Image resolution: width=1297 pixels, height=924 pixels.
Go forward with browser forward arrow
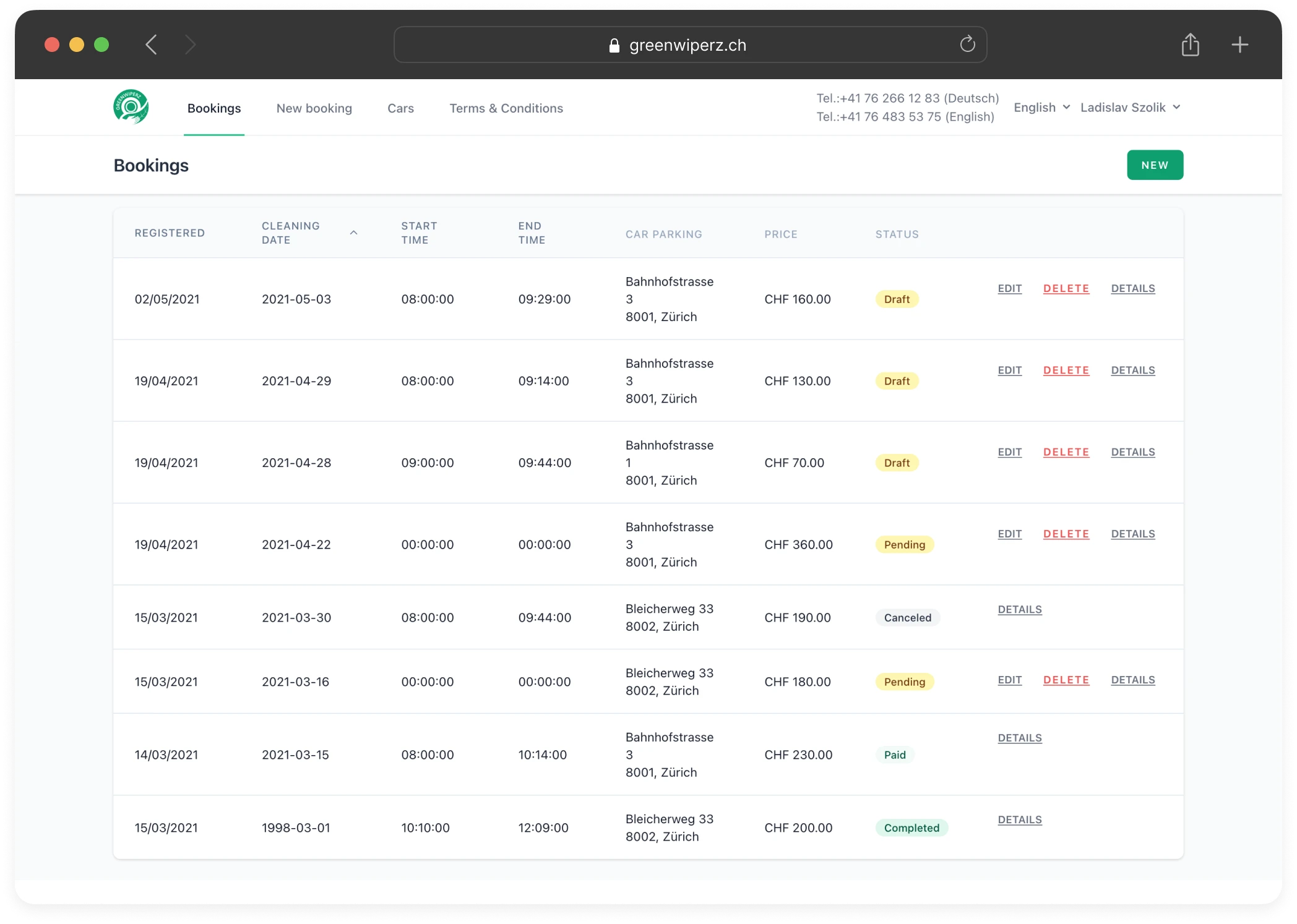click(191, 45)
